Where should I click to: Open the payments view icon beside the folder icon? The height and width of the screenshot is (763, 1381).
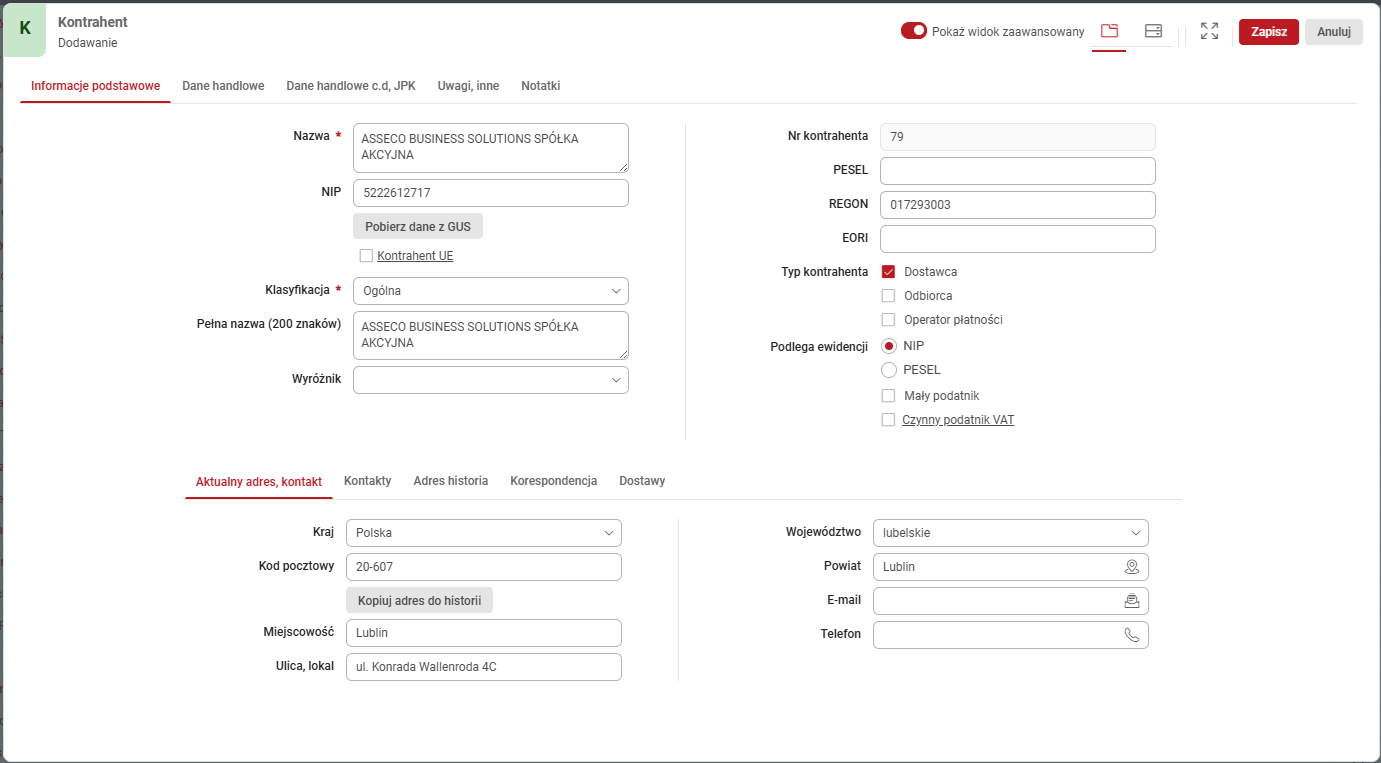tap(1153, 31)
